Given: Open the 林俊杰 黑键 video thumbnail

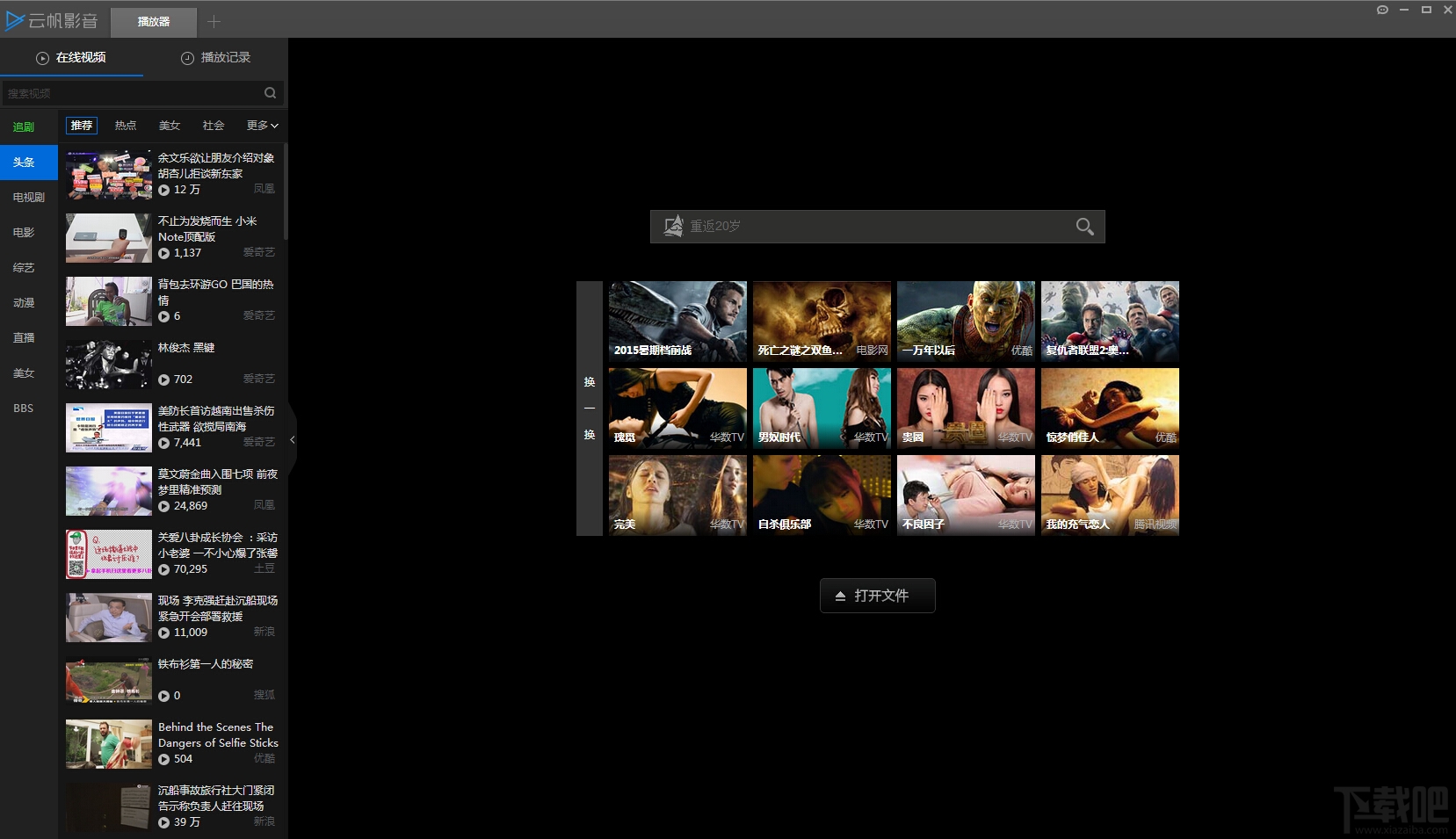Looking at the screenshot, I should (109, 365).
